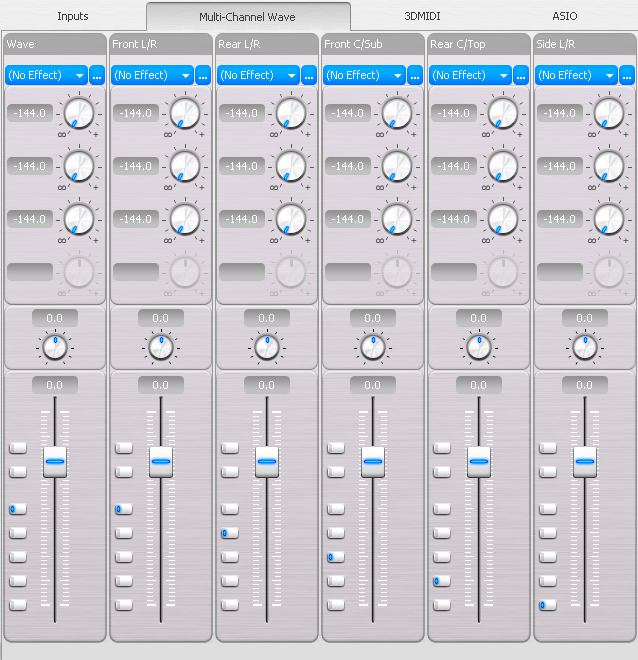Click the volume fader handle on Side L/R
This screenshot has height=660, width=638.
tap(585, 461)
